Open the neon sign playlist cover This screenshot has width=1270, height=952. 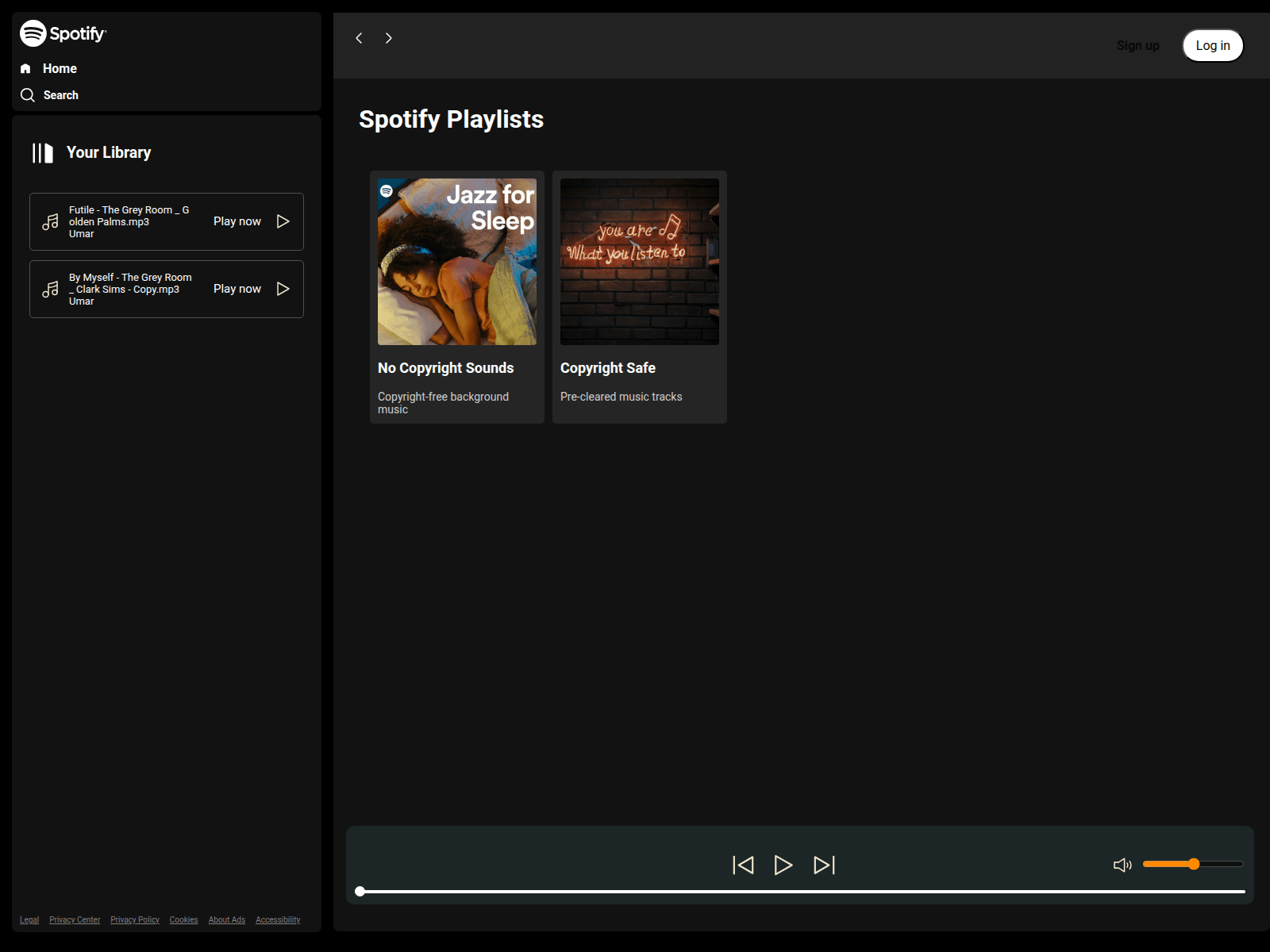coord(640,262)
